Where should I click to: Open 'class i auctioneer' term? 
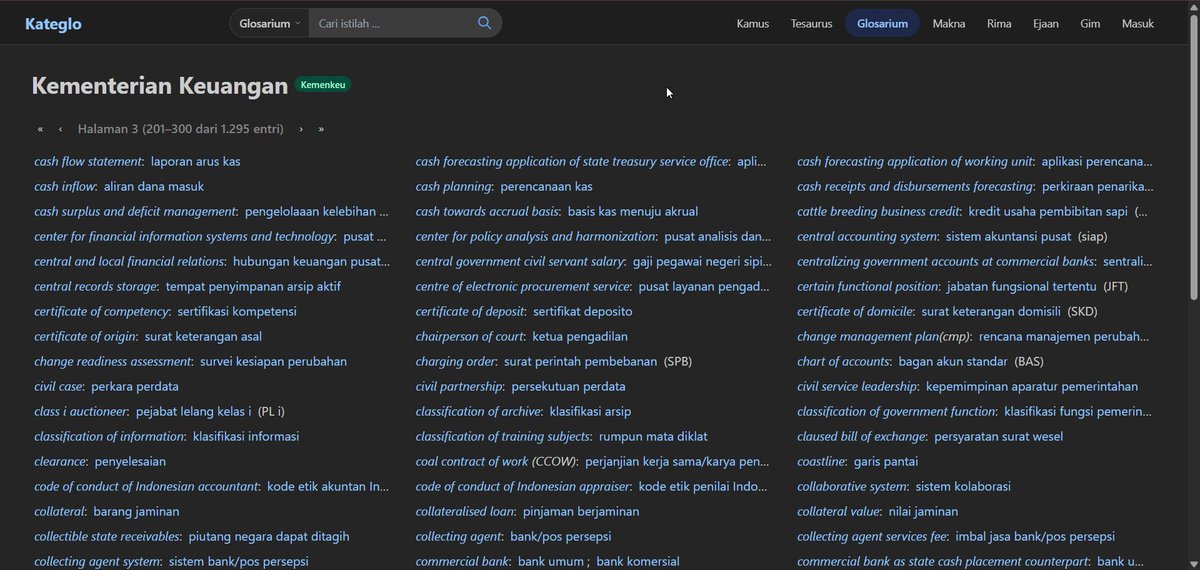click(x=81, y=411)
